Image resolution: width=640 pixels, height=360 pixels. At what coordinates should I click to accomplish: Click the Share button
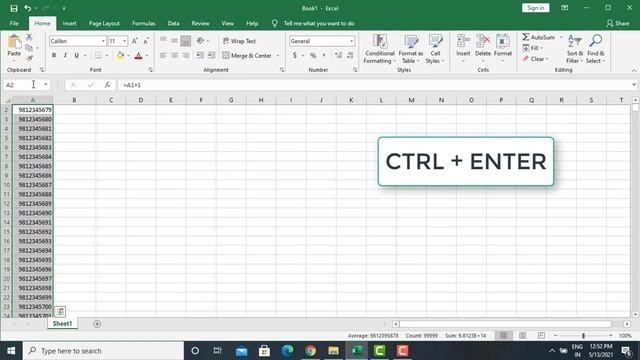[618, 23]
